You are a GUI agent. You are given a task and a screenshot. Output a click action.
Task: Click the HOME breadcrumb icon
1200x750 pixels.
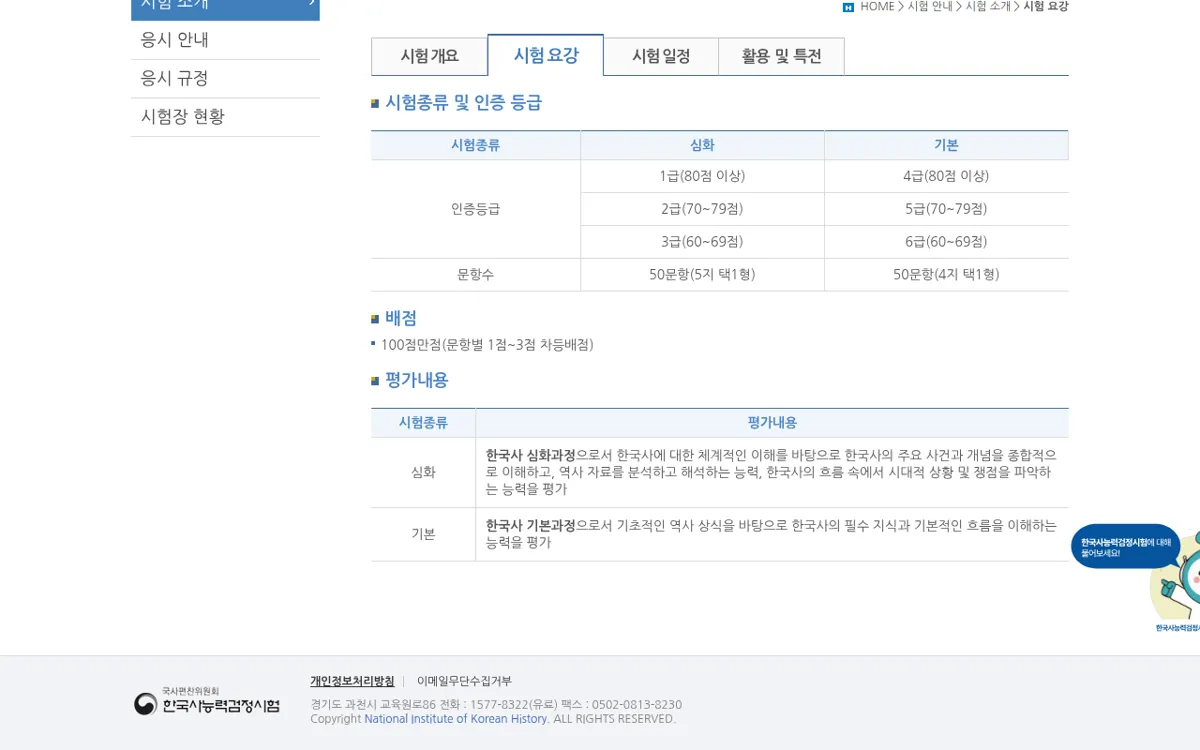pos(848,7)
